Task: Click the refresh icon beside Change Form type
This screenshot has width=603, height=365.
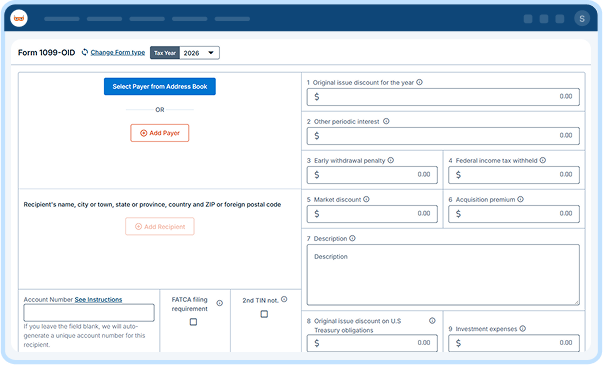Action: coord(85,52)
